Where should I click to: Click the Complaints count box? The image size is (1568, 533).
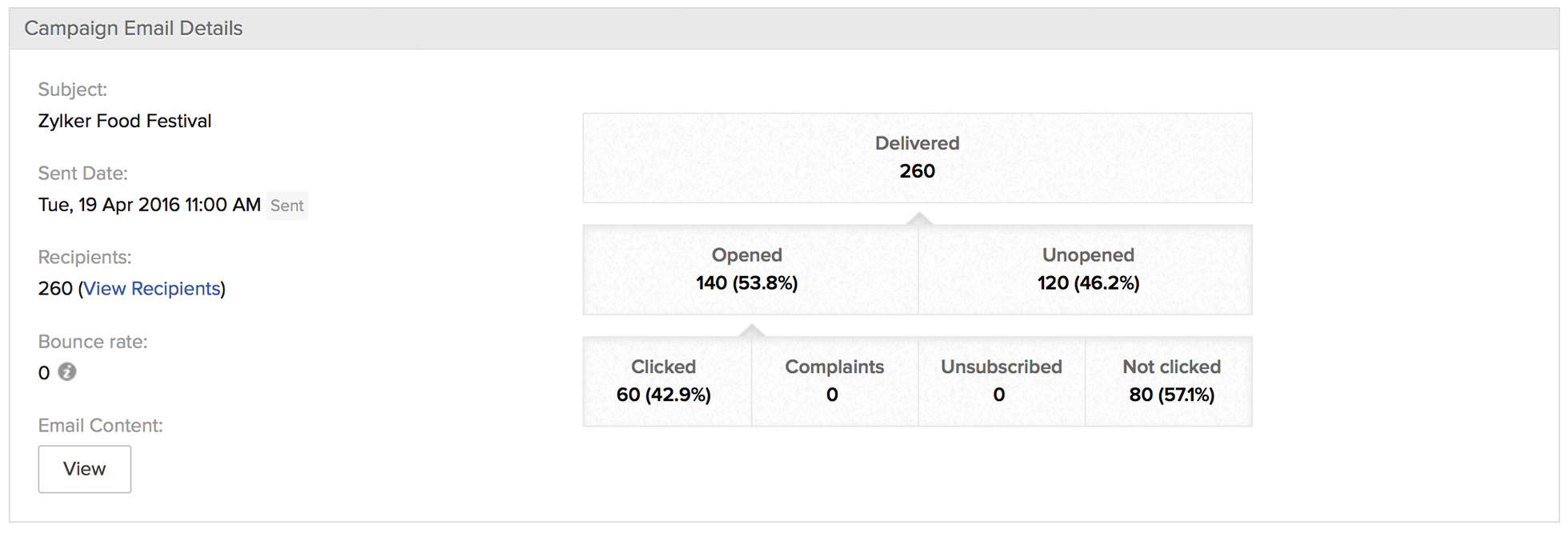click(834, 381)
